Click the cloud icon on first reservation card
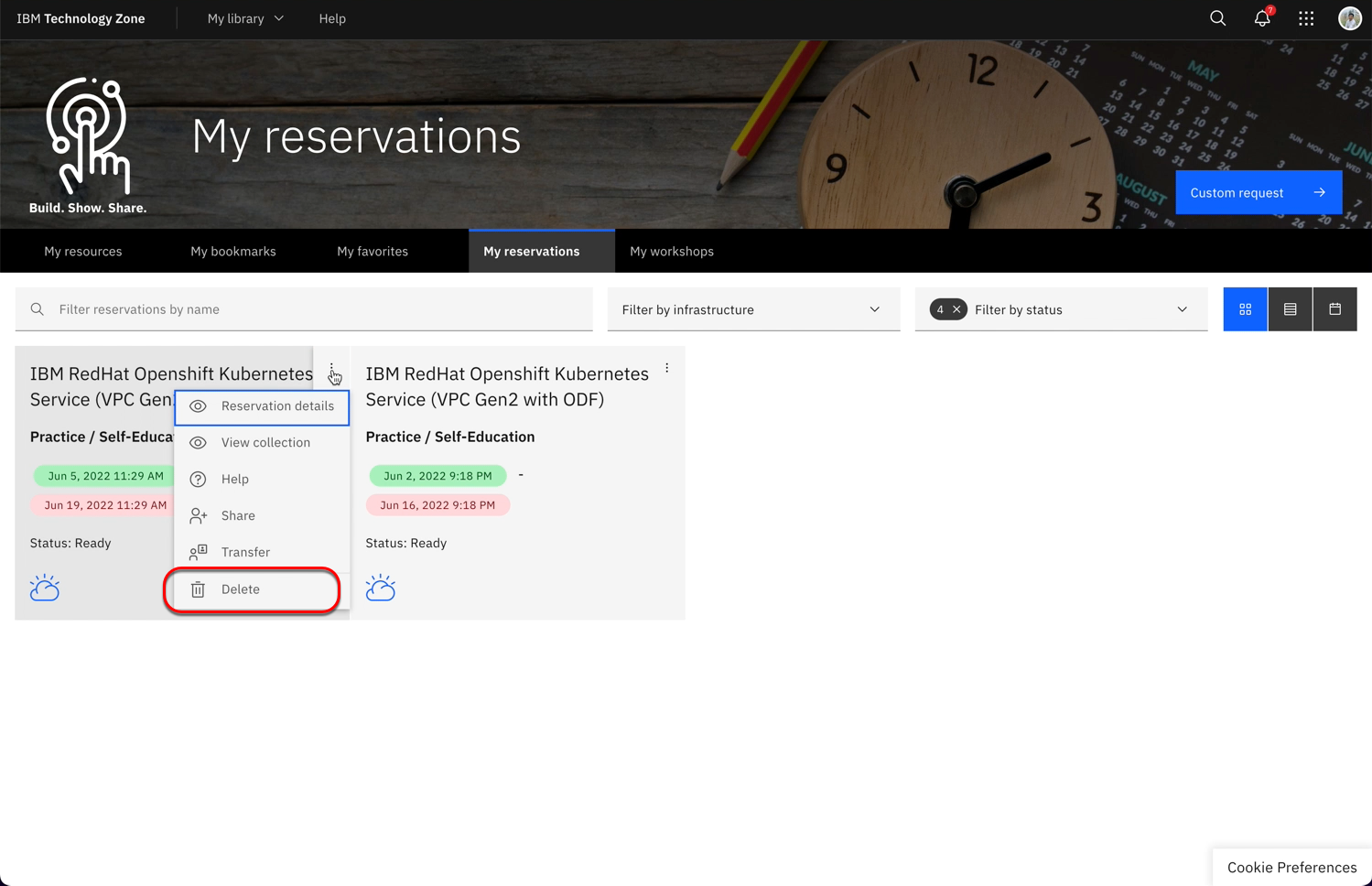The width and height of the screenshot is (1372, 886). [45, 588]
